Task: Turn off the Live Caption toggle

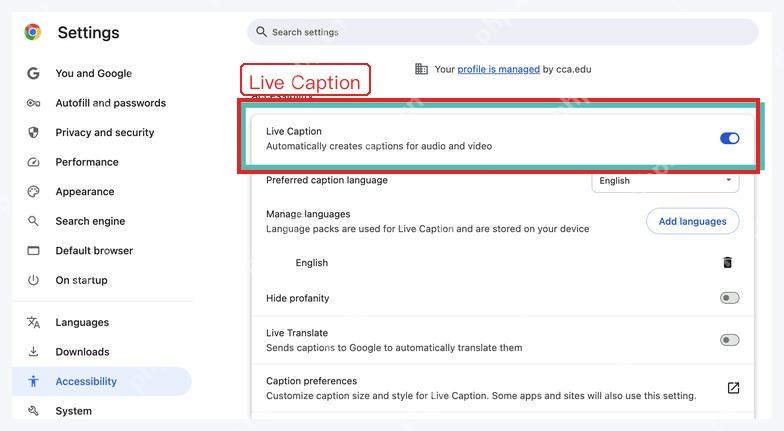Action: 730,138
